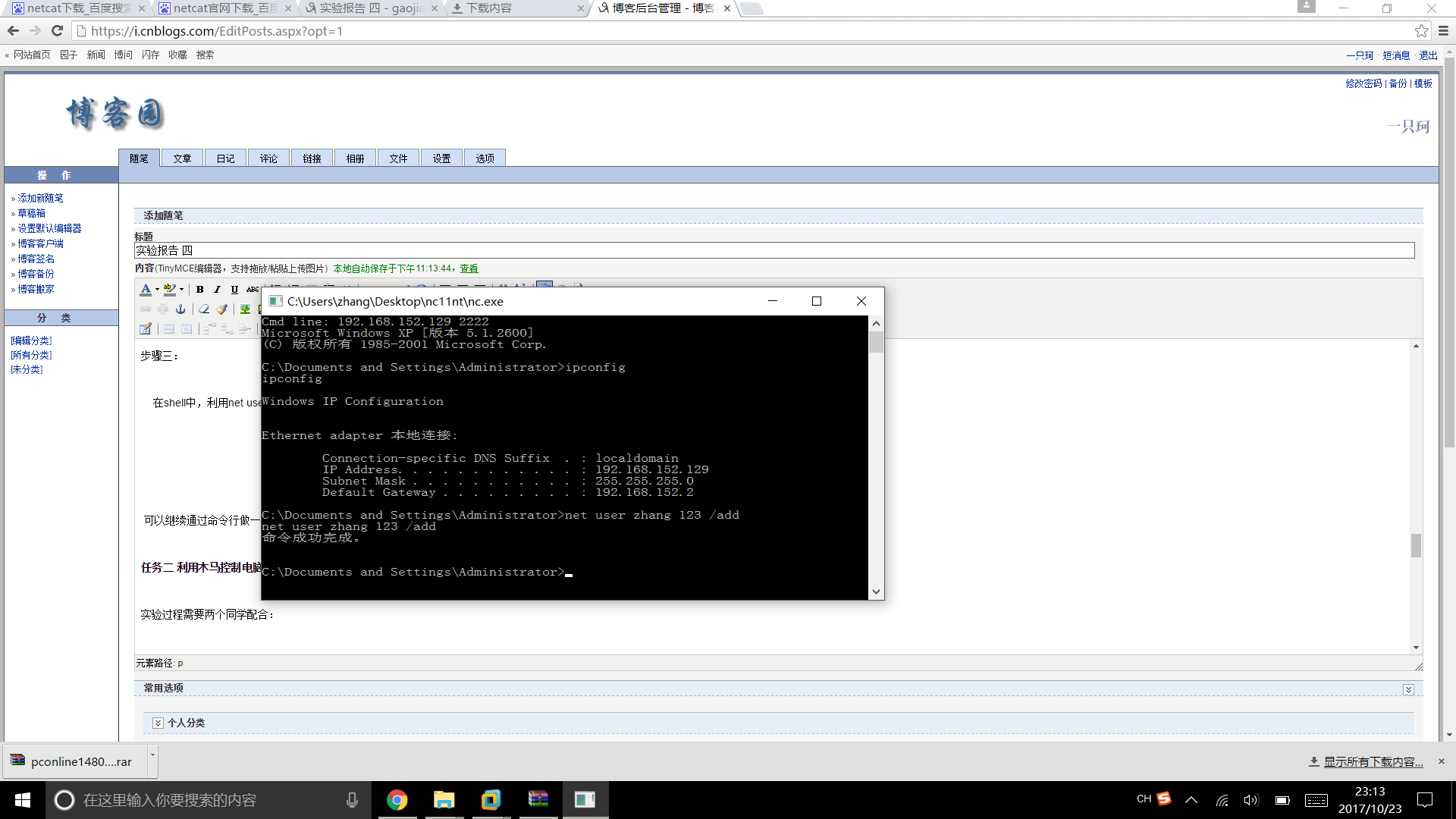This screenshot has height=819, width=1456.
Task: Click the table row properties icon
Action: click(x=169, y=329)
